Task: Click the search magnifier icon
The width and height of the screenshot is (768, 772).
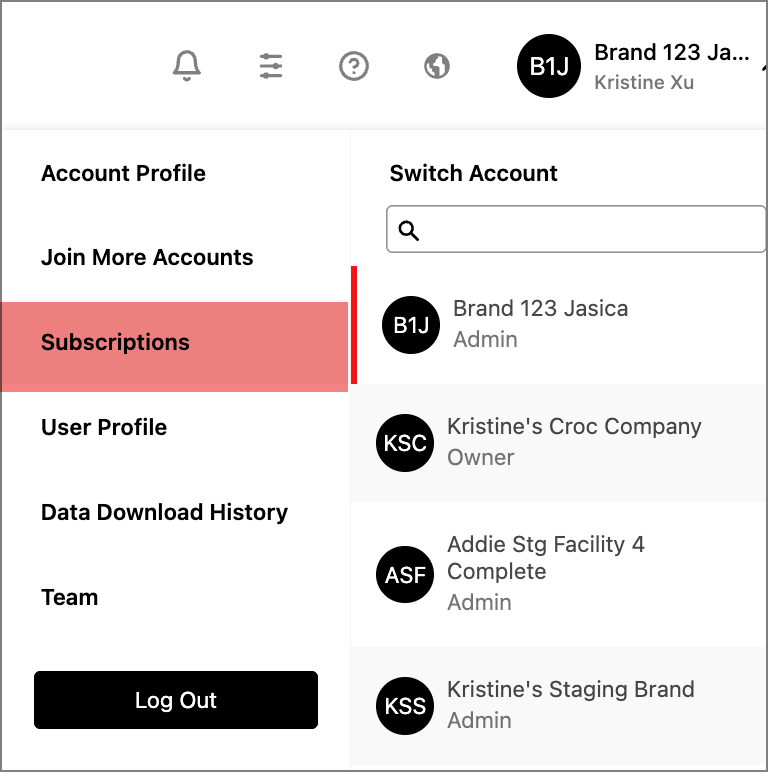Action: click(x=409, y=230)
